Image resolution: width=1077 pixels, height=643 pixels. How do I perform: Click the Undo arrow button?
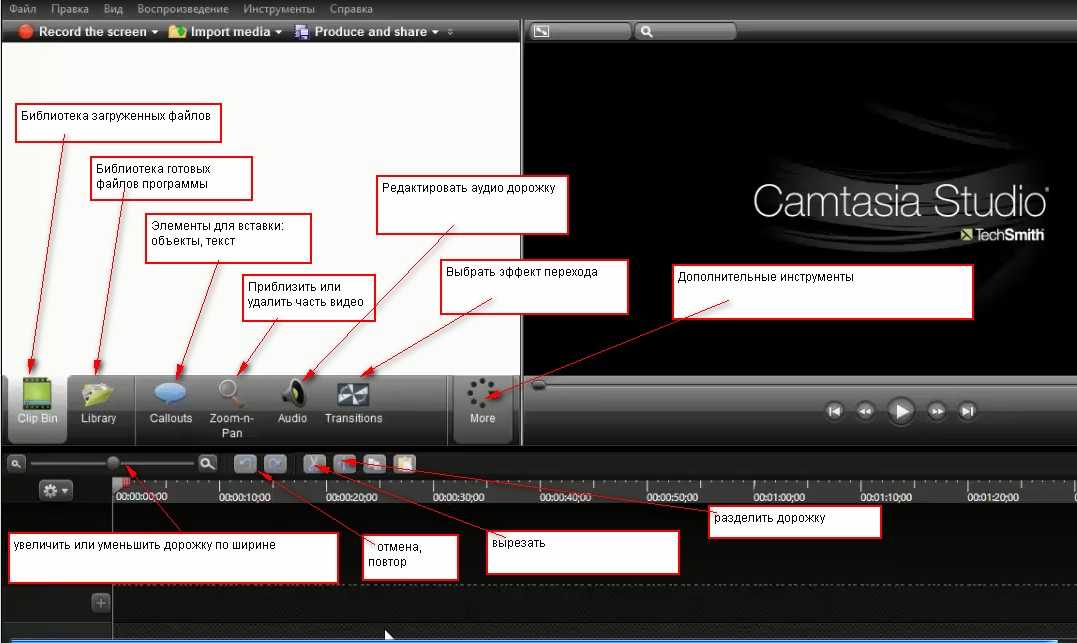tap(245, 464)
